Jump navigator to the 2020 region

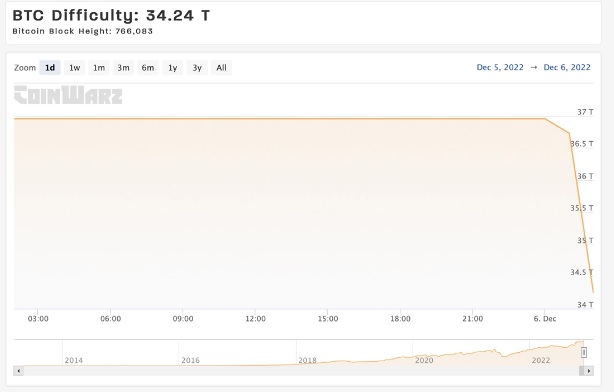point(424,360)
